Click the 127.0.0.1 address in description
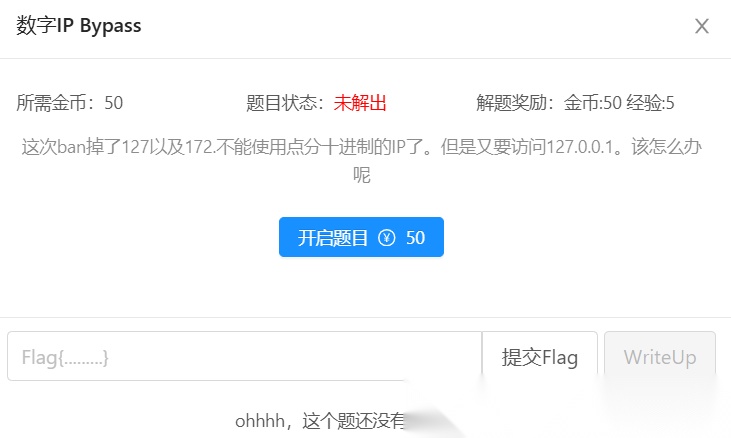731x438 pixels. [x=579, y=147]
